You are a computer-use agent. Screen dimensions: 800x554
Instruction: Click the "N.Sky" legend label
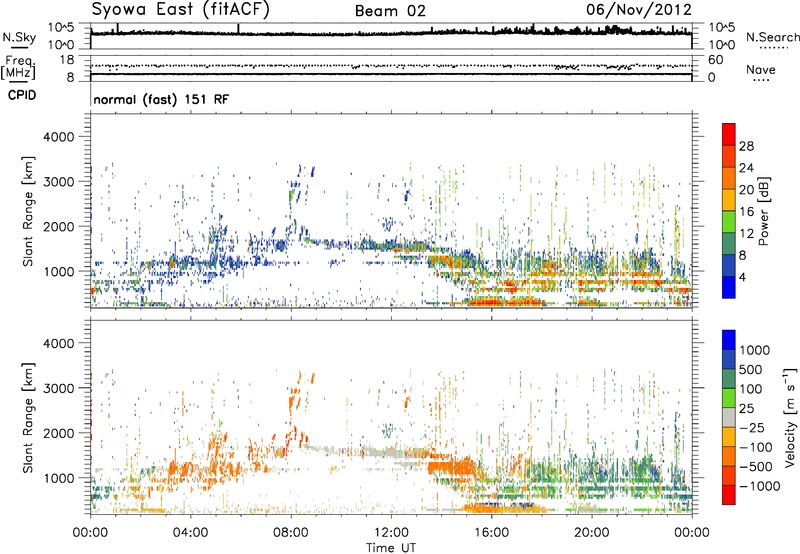click(x=19, y=37)
